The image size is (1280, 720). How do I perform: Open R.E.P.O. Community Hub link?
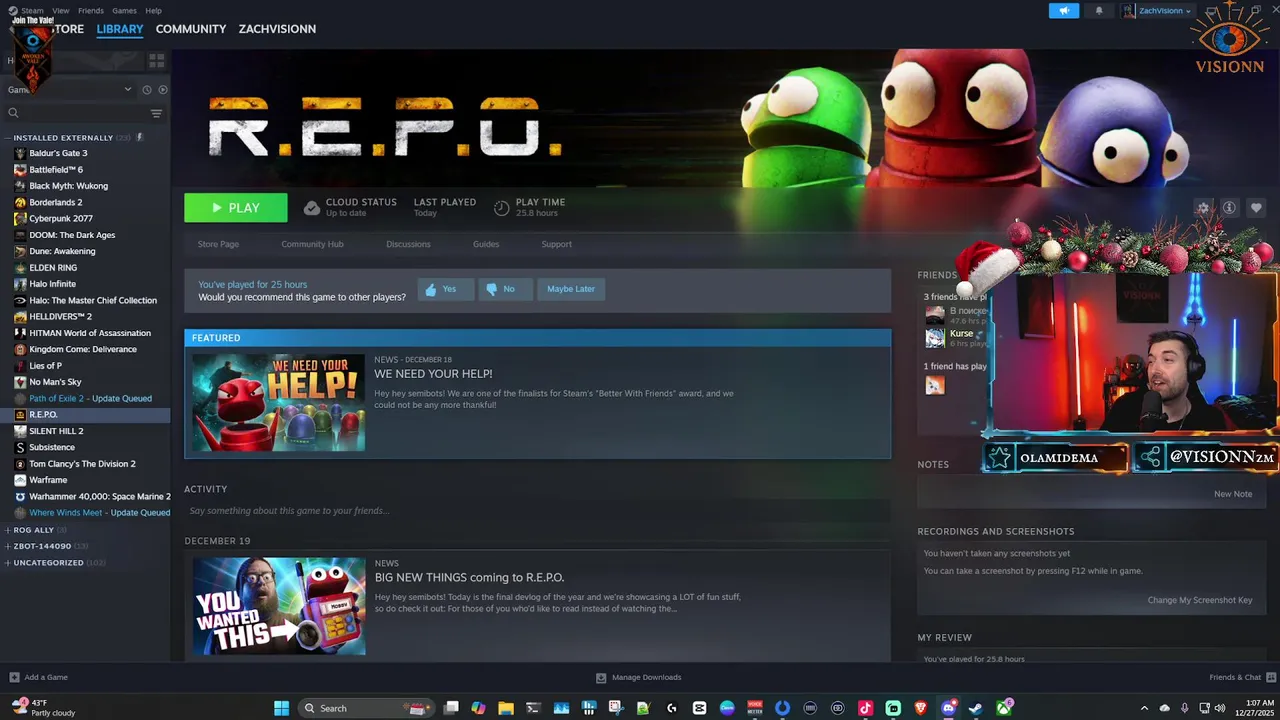312,244
